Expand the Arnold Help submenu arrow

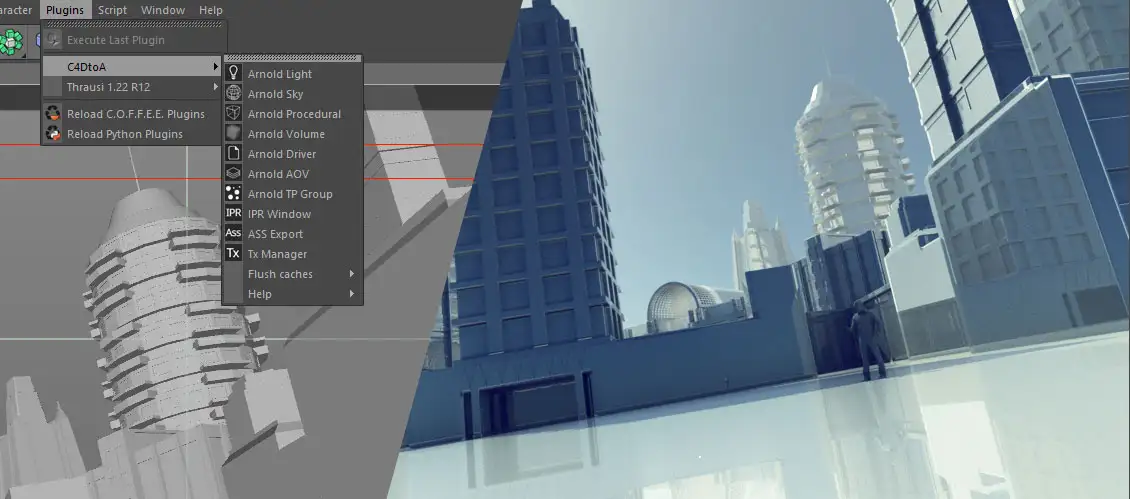tap(352, 294)
